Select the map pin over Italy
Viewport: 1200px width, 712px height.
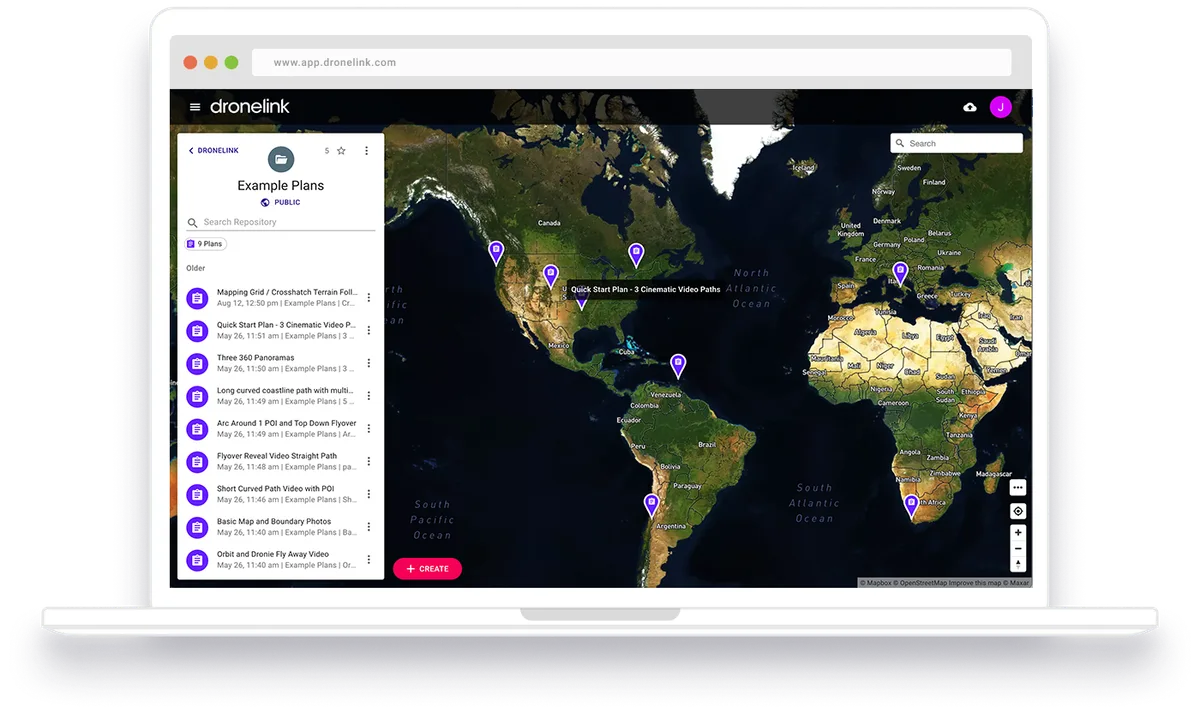[900, 273]
